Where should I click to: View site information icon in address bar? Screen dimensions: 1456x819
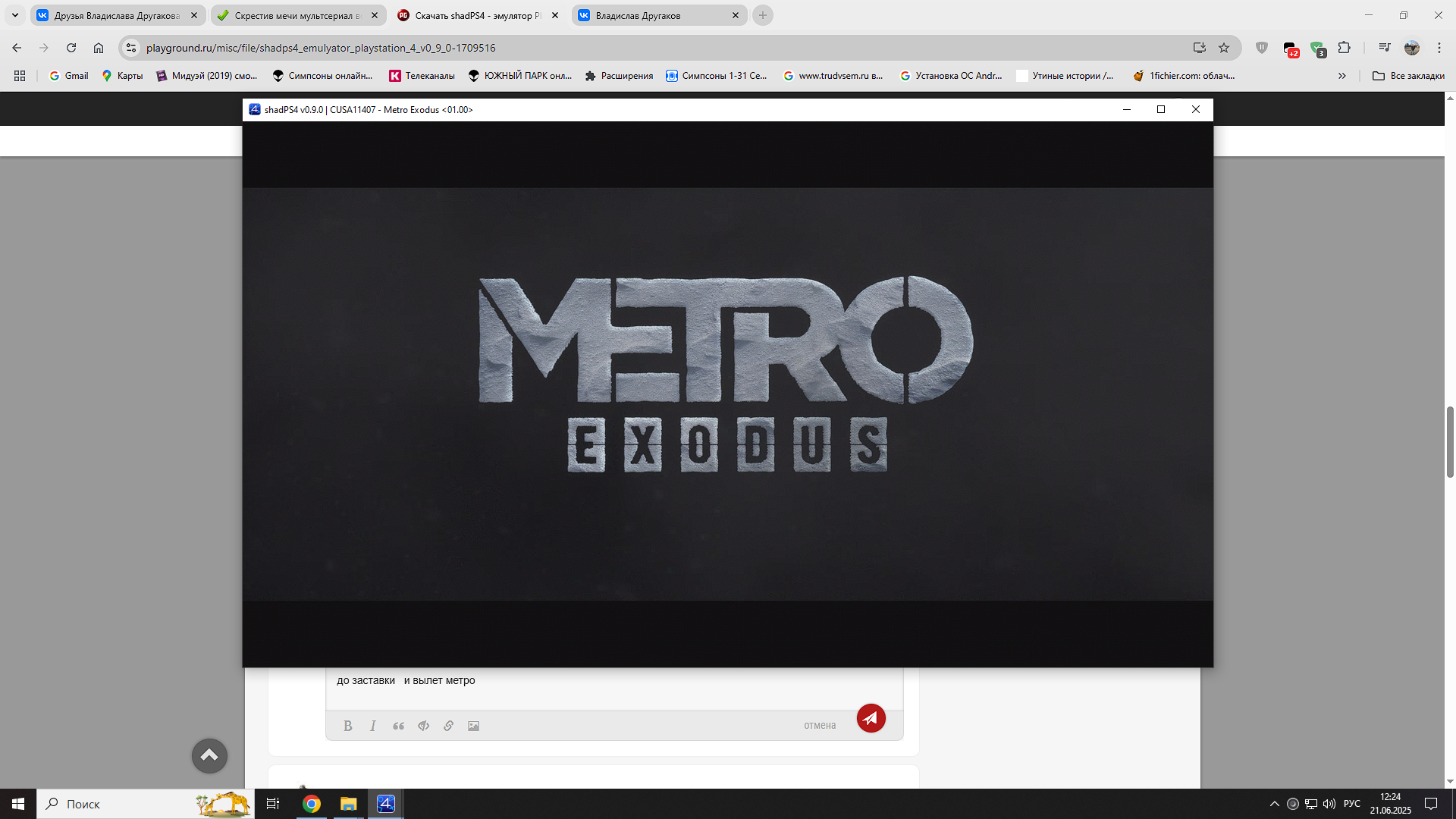click(131, 48)
